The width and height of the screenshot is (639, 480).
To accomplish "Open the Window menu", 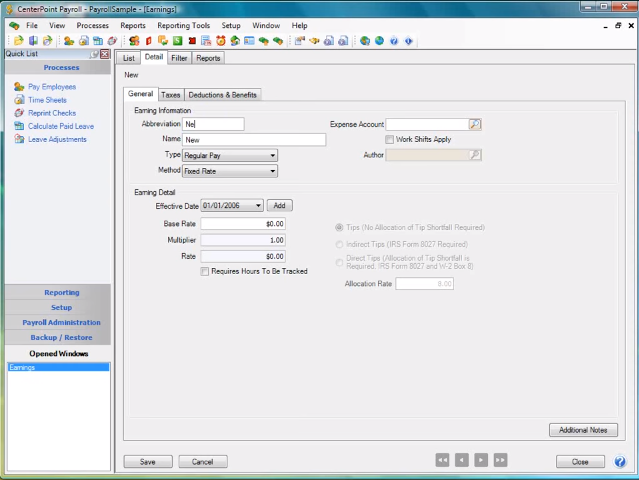I will 266,25.
